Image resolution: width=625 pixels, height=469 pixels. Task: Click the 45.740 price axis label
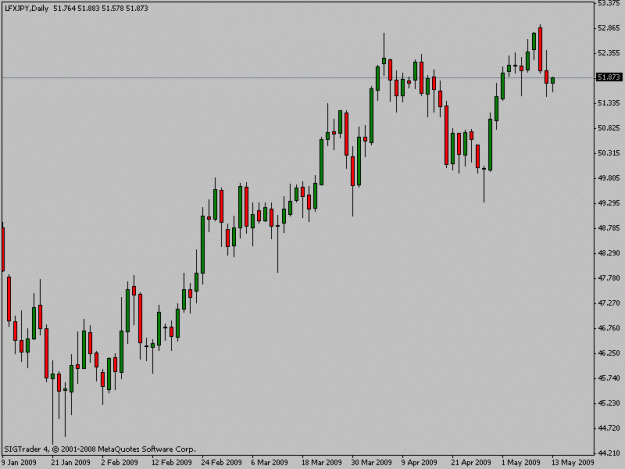click(x=609, y=378)
